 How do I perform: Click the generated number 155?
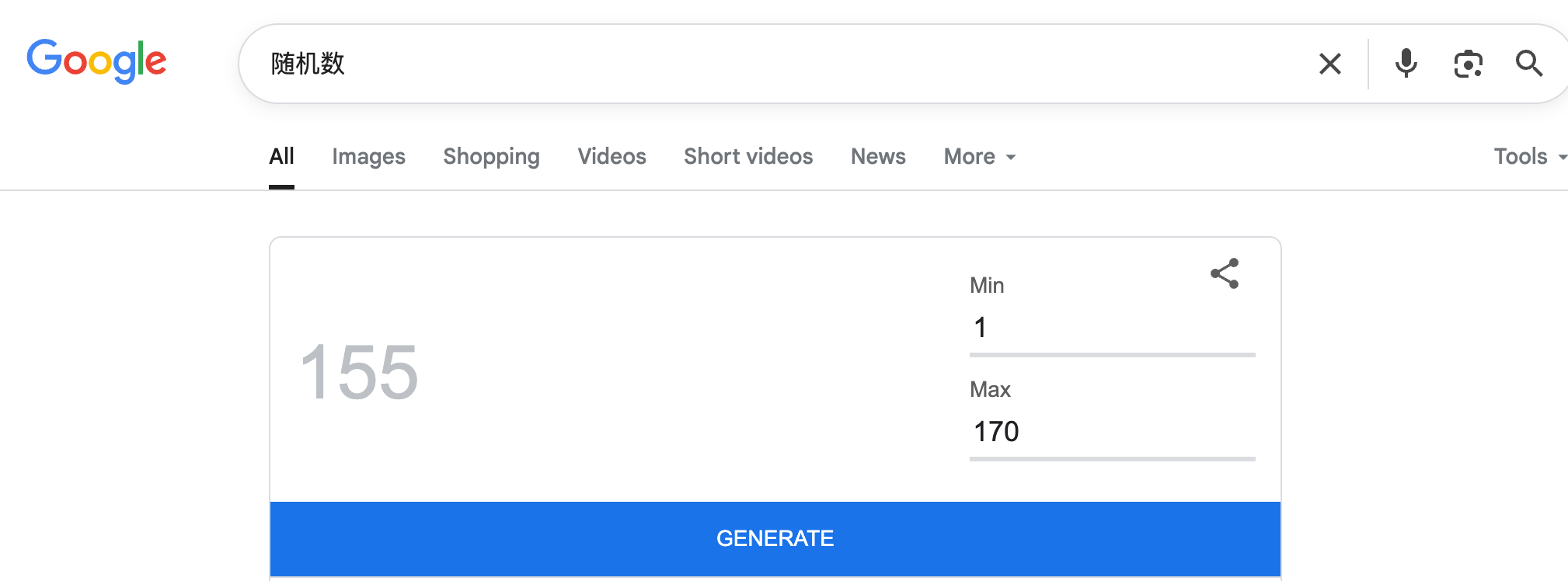(359, 373)
